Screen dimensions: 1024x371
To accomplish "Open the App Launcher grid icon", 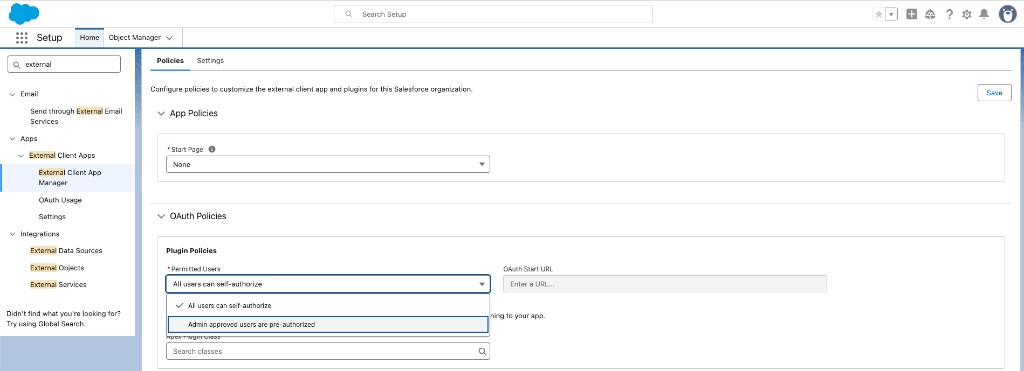I will pyautogui.click(x=22, y=38).
